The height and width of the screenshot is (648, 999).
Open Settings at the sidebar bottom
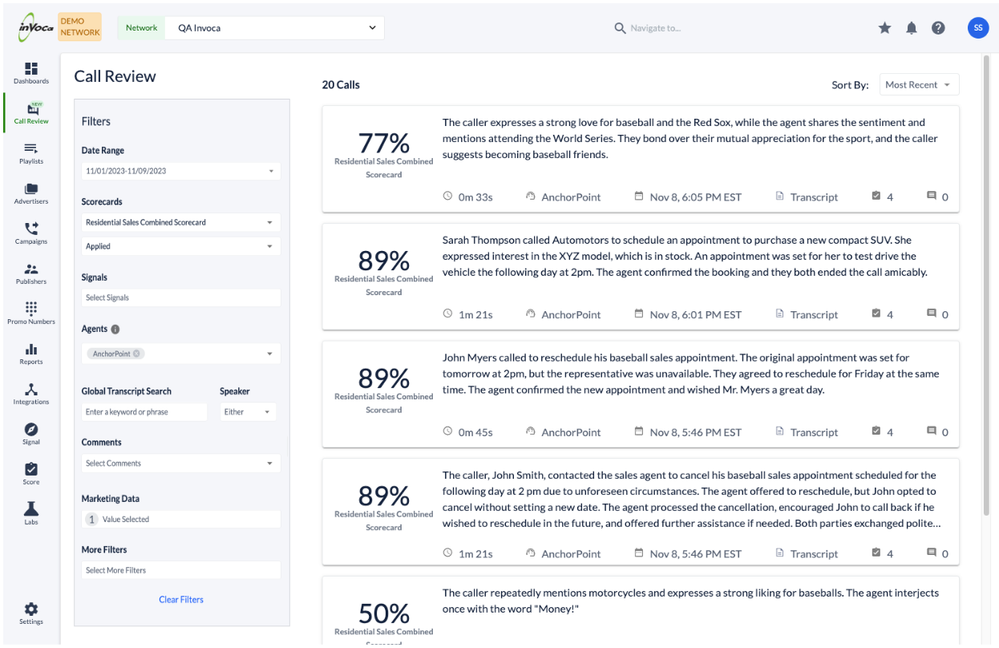(x=31, y=612)
